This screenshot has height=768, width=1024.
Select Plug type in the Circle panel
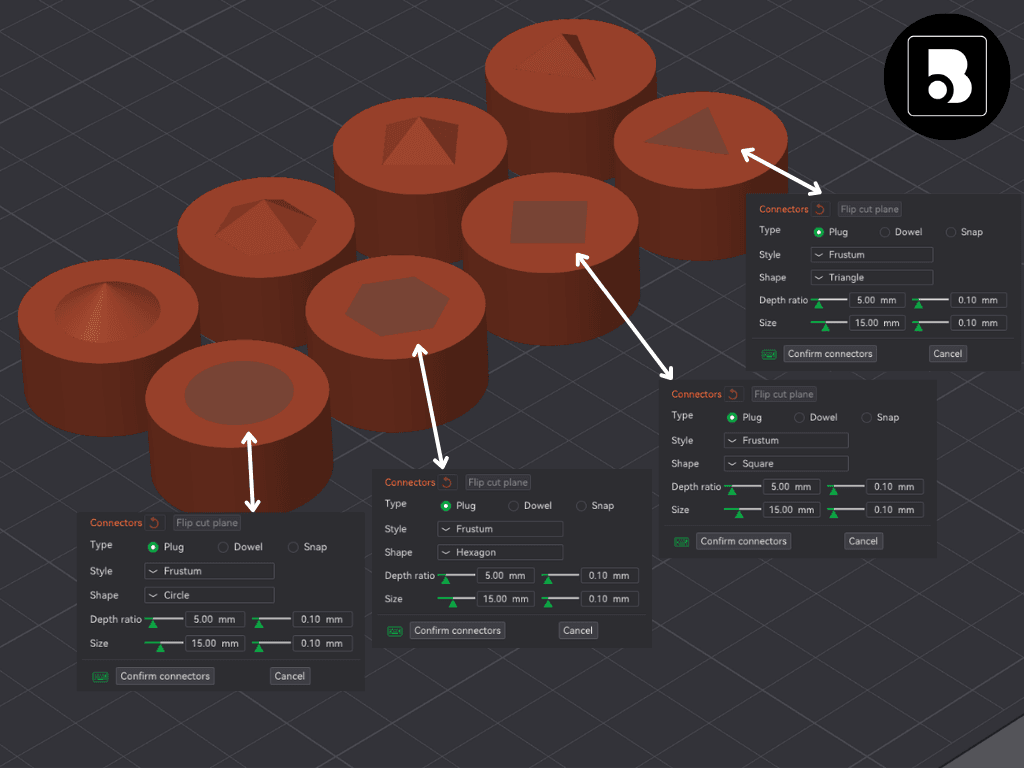[x=153, y=547]
